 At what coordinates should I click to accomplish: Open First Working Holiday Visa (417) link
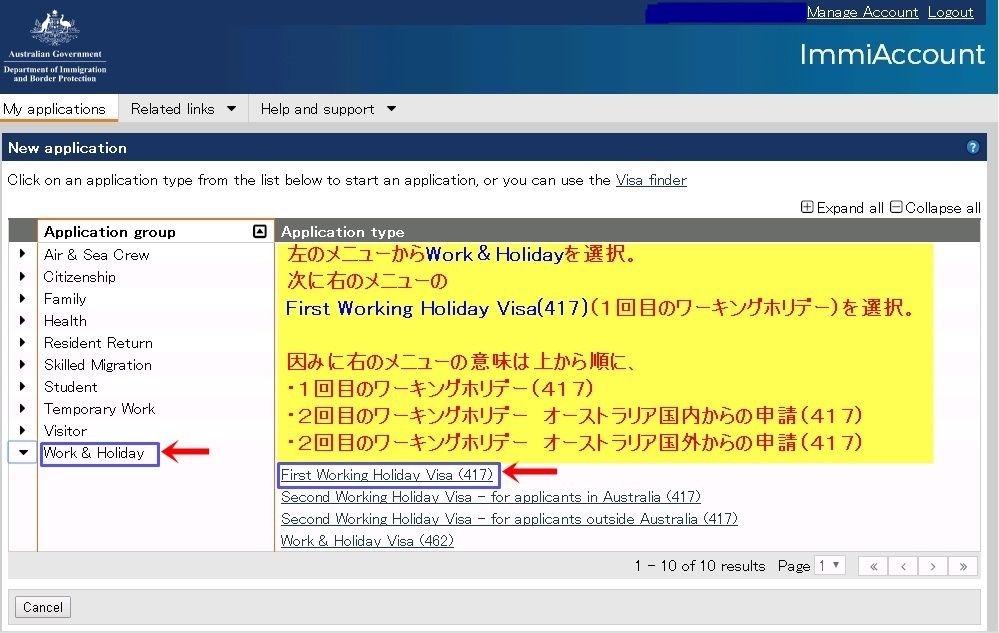click(x=386, y=475)
